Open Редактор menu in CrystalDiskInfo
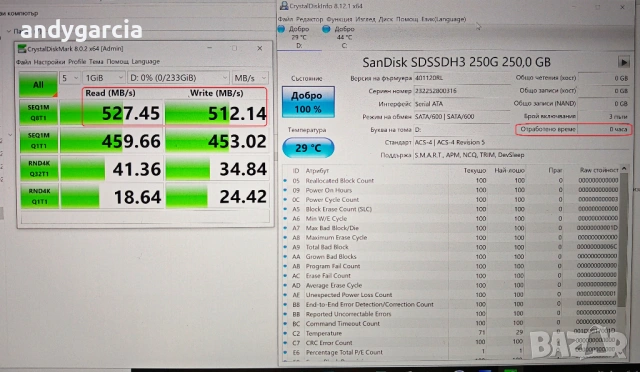 309,19
